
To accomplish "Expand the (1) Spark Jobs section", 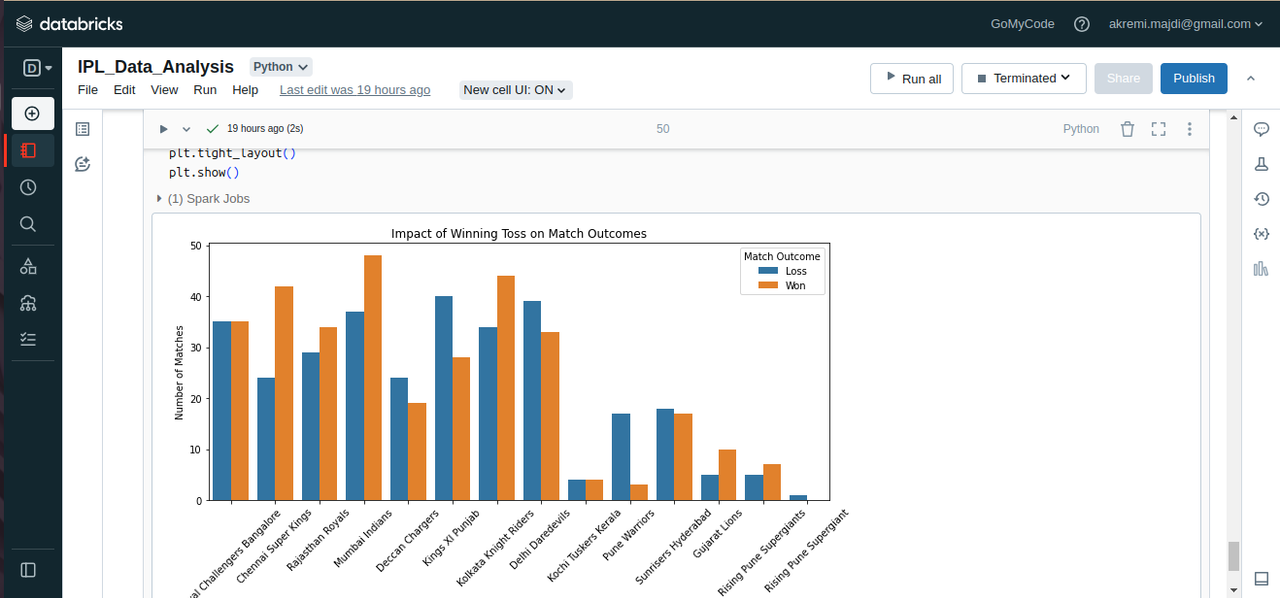I will pos(203,199).
